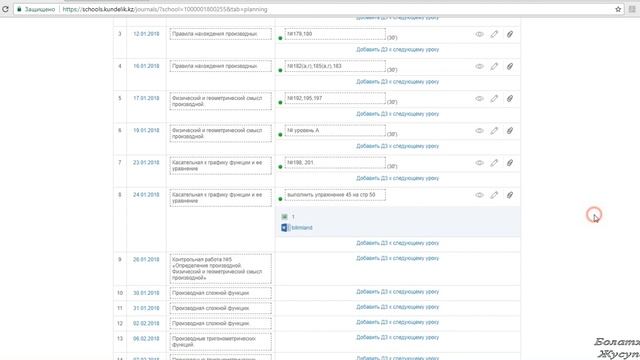Attach file to '№ уровень А' homework

click(510, 131)
